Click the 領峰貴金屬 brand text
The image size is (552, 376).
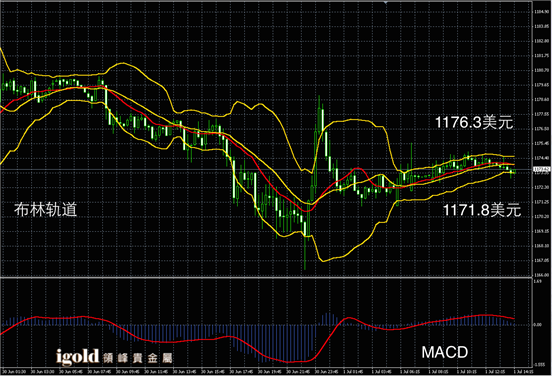coord(138,358)
